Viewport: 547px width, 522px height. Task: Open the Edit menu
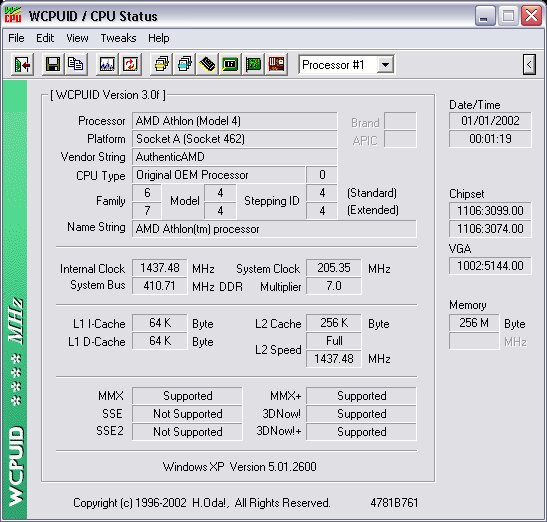(45, 38)
